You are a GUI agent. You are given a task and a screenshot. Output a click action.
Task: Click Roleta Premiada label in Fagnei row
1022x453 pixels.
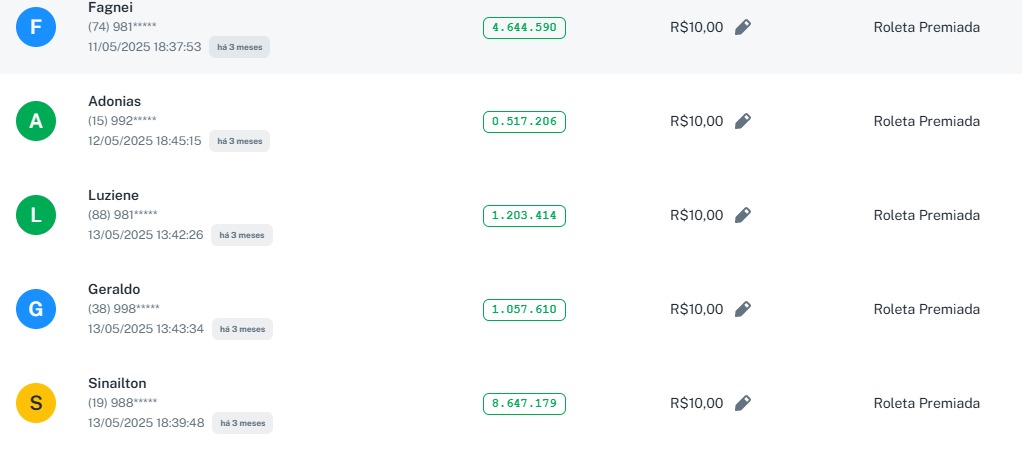[x=927, y=27]
